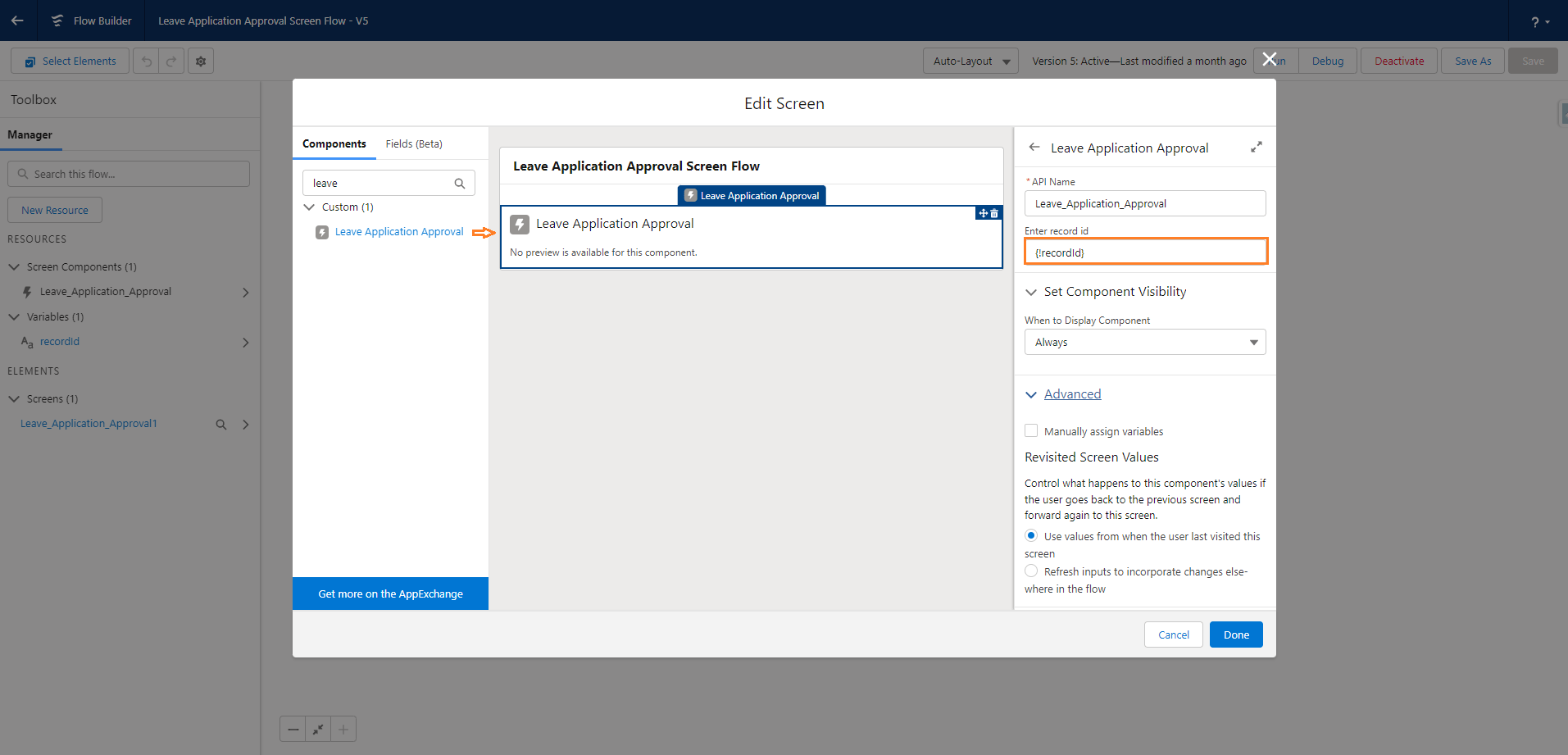Open Leave_Application_Approval1 screen link
The width and height of the screenshot is (1568, 755).
89,424
